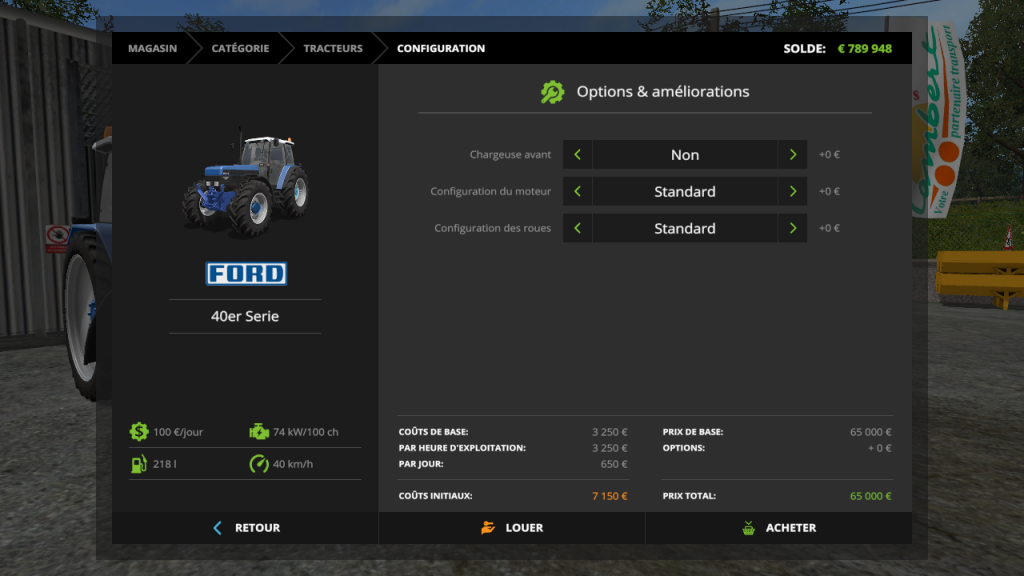Go to the Catégorie breadcrumb tab
Screen dimensions: 1024x576
(240, 48)
